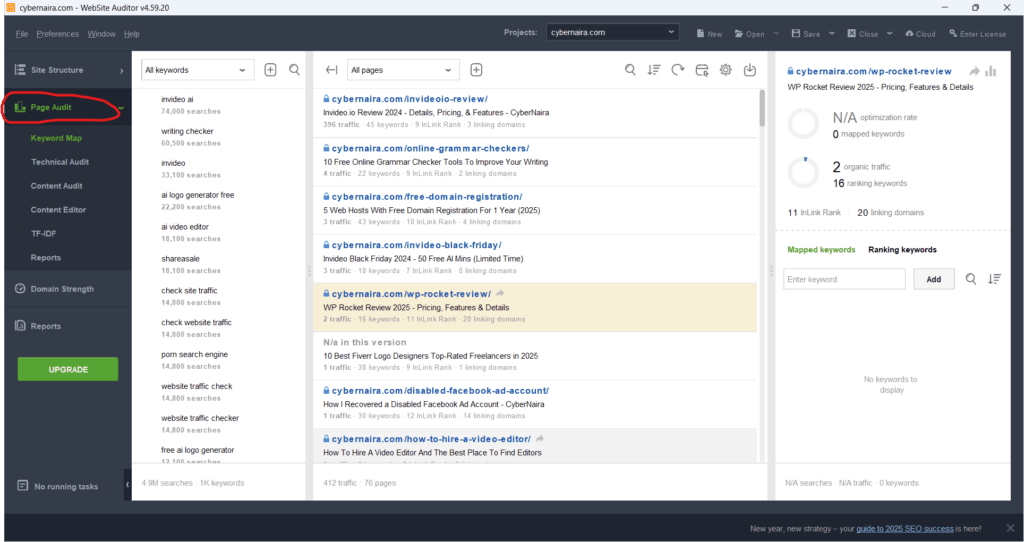Add page plus icon
1024x542 pixels.
coord(476,70)
